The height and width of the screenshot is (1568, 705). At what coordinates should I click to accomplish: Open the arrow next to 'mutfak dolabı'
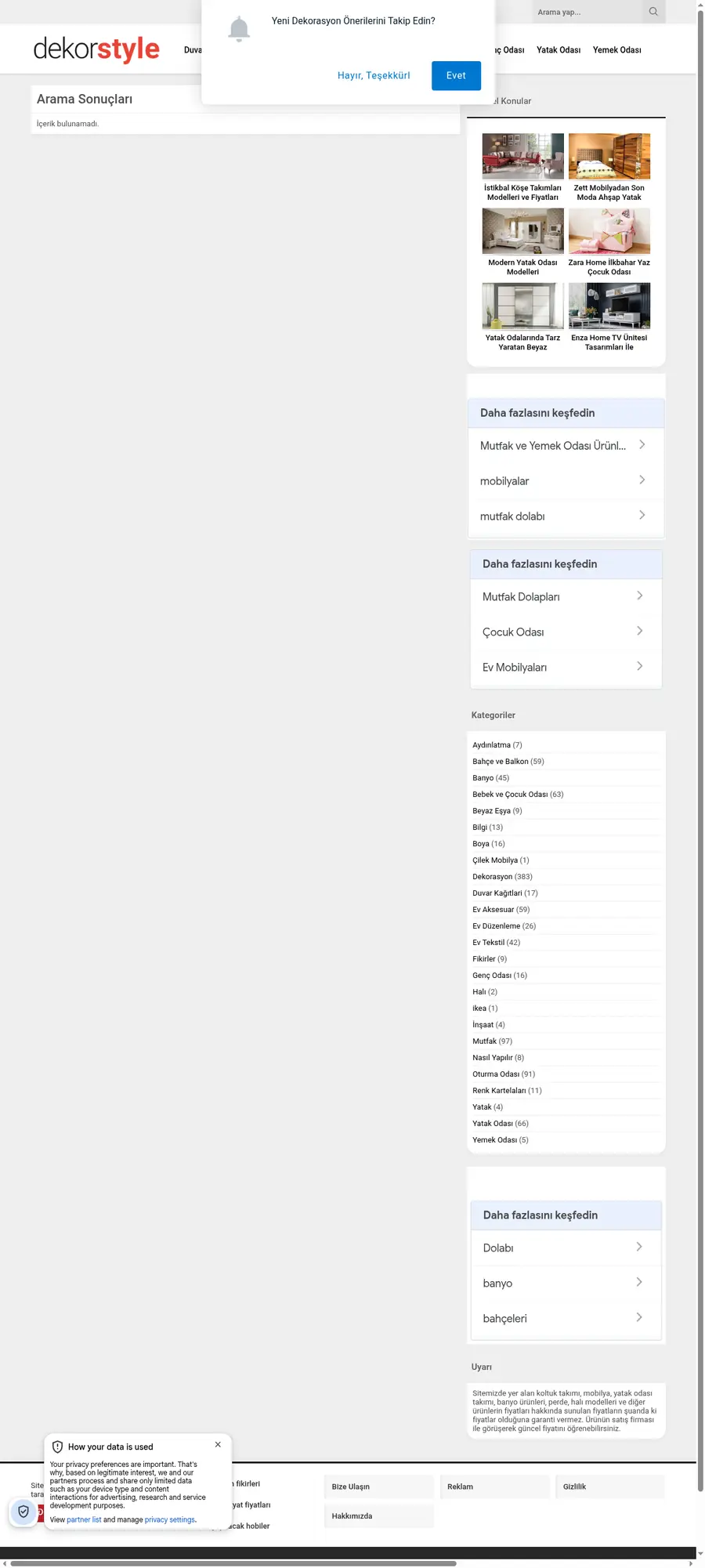(x=642, y=516)
